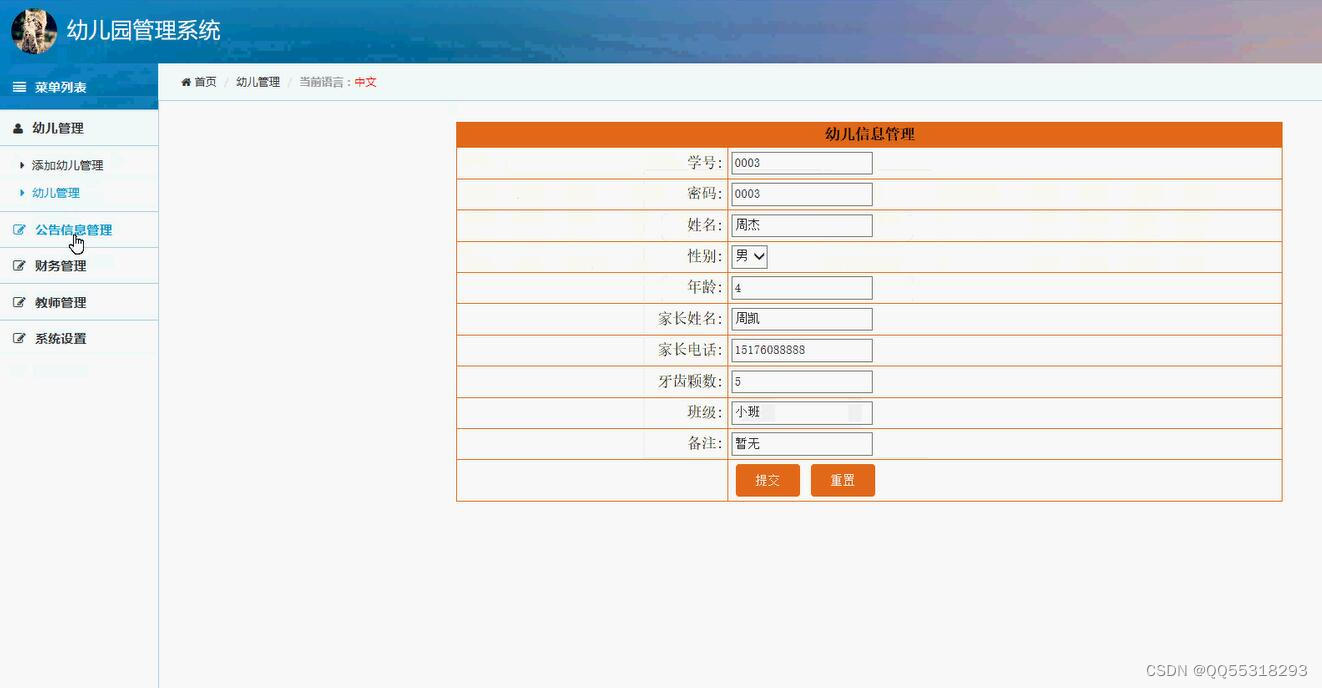
Task: Click the 备注: label
Action: pos(705,443)
